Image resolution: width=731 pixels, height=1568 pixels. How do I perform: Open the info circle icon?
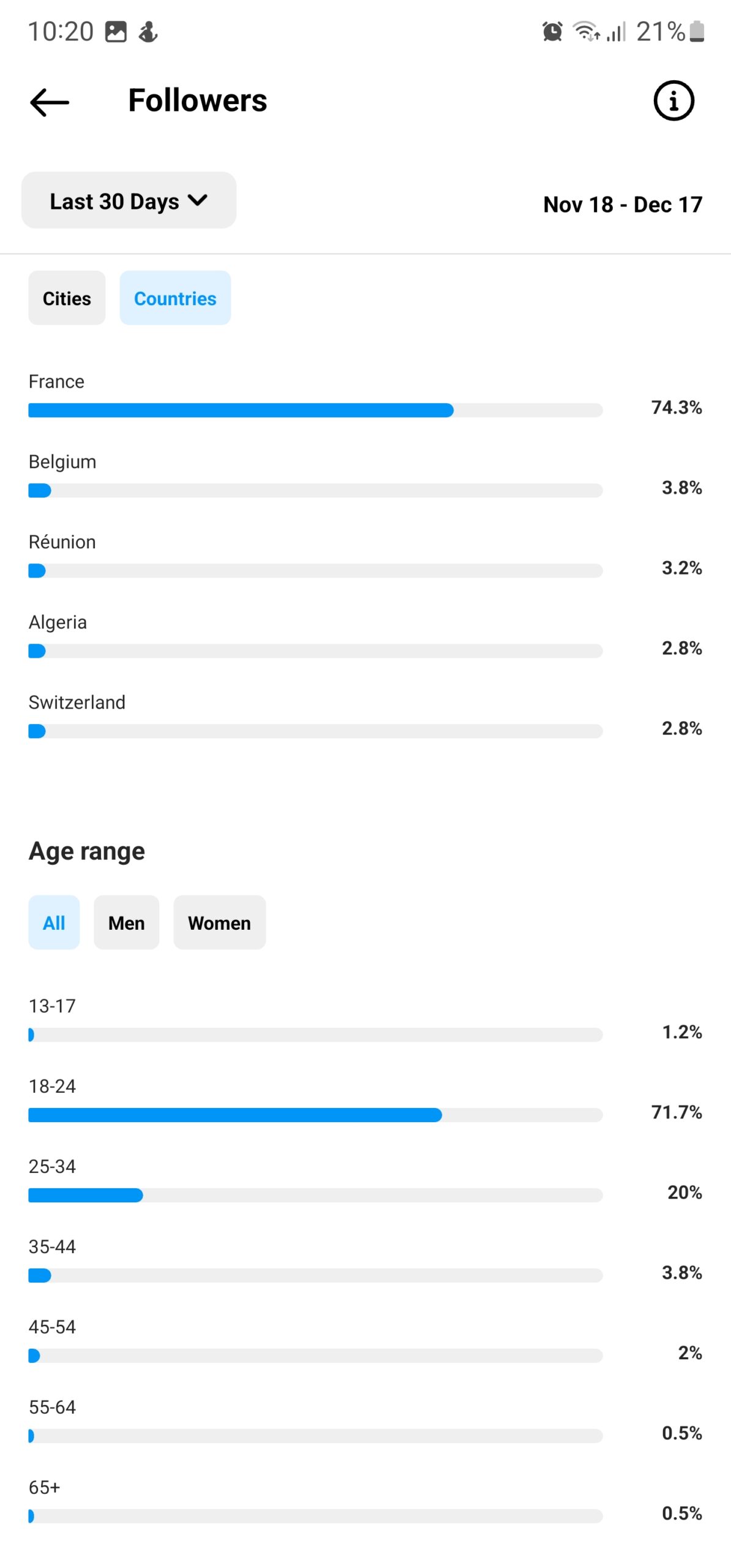tap(673, 101)
